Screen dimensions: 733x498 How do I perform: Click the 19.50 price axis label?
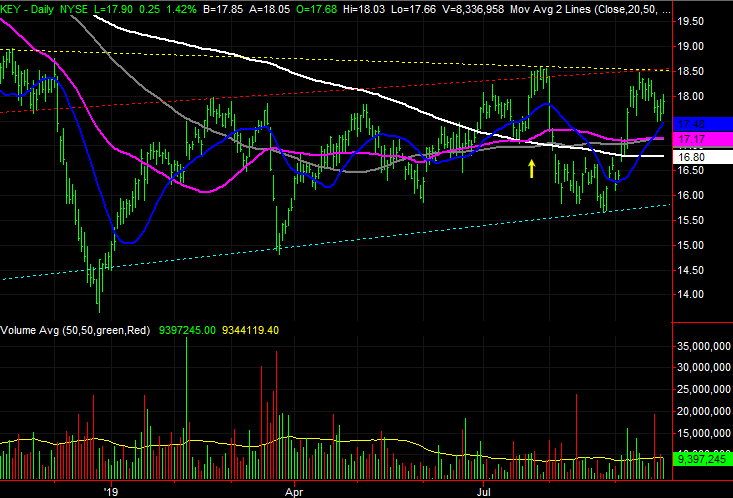[x=692, y=22]
